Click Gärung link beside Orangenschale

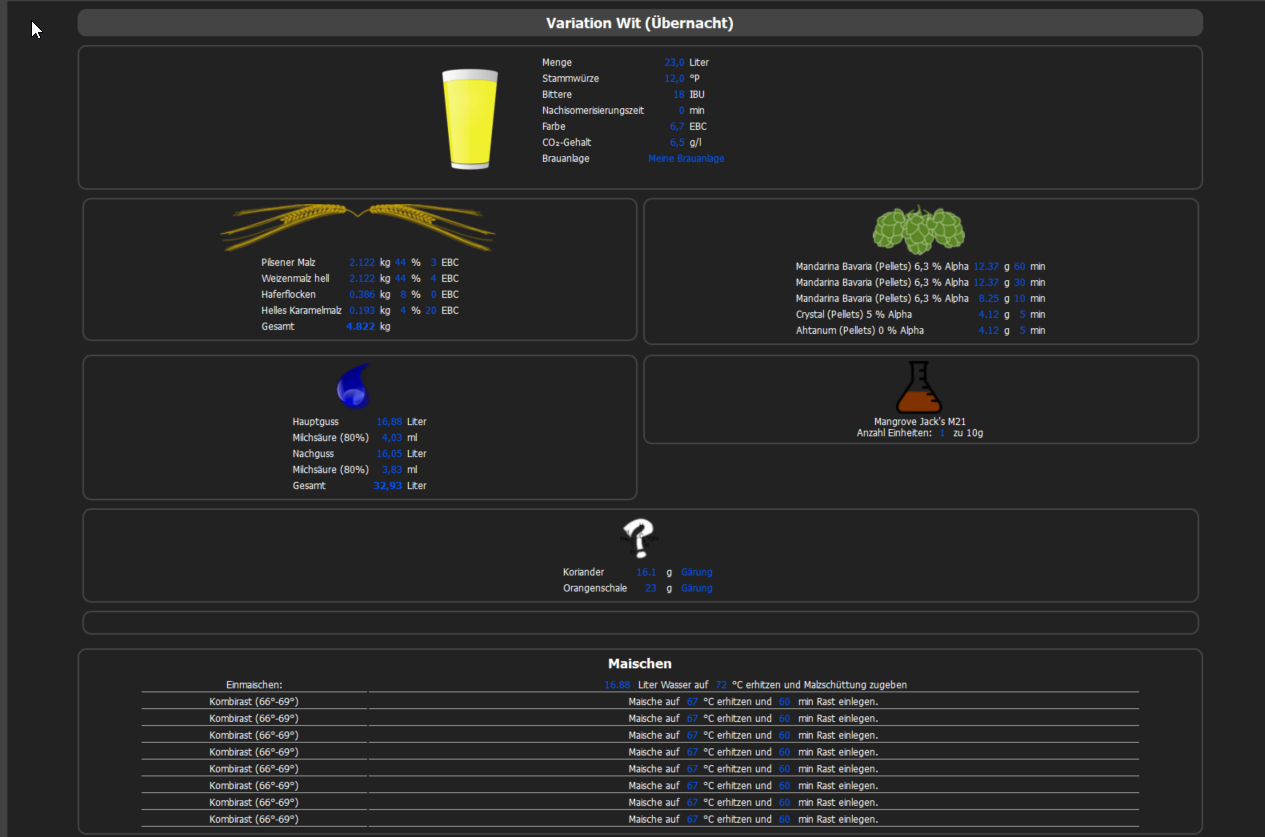tap(696, 589)
